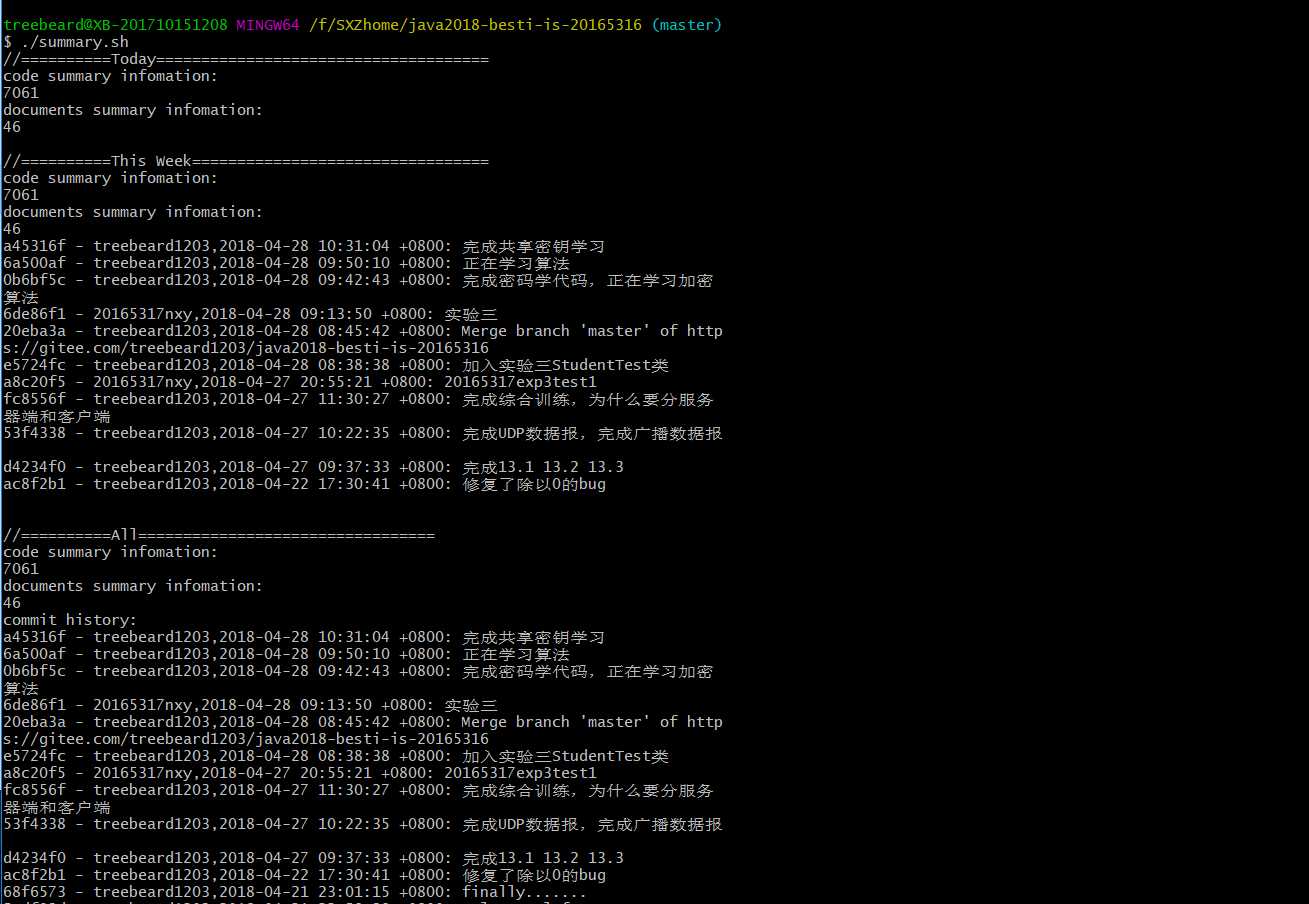
Task: Click commit e5724fc in the All section
Action: tap(336, 756)
